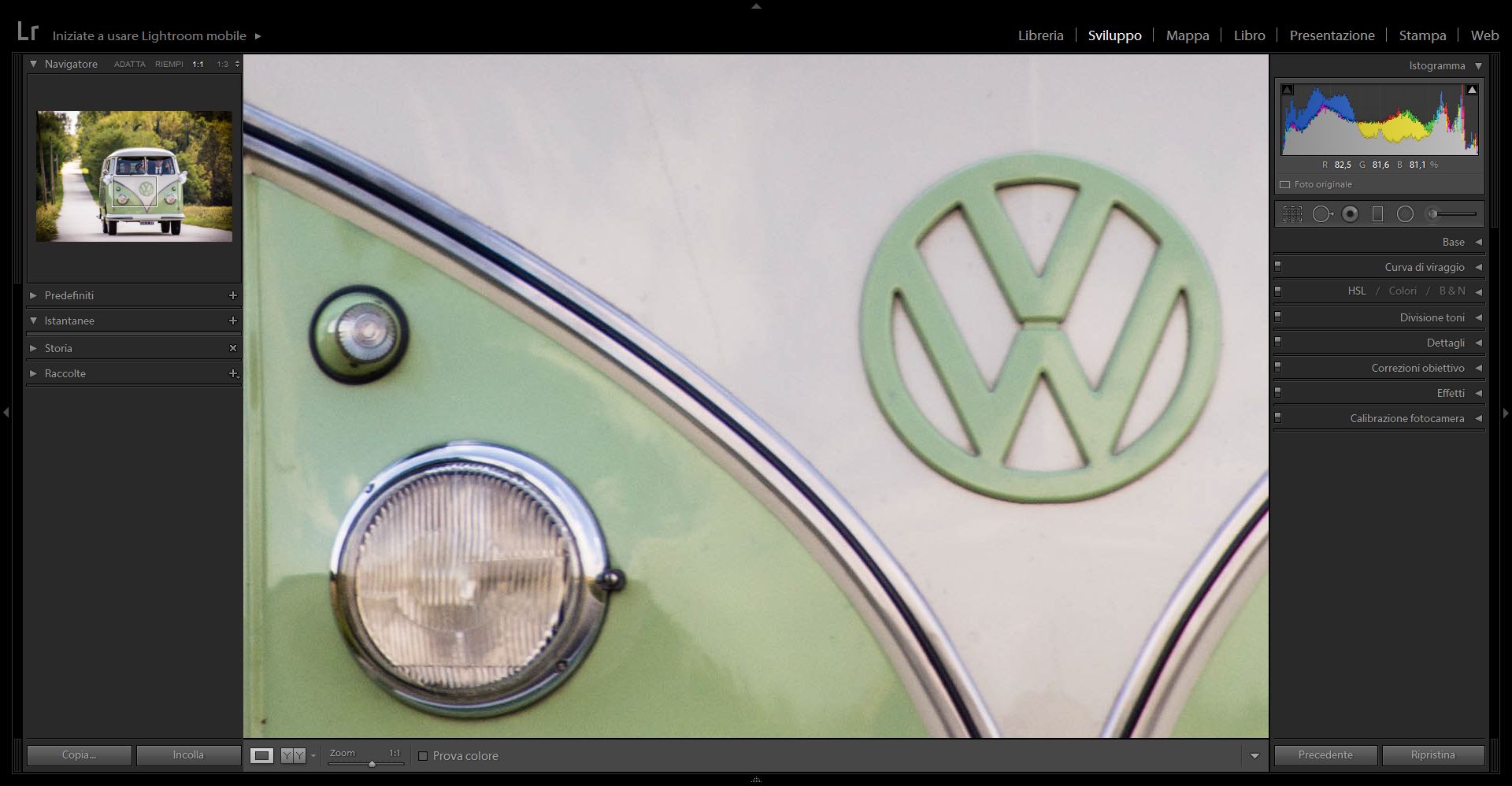The height and width of the screenshot is (786, 1512).
Task: Open the Stampa module
Action: [x=1422, y=35]
